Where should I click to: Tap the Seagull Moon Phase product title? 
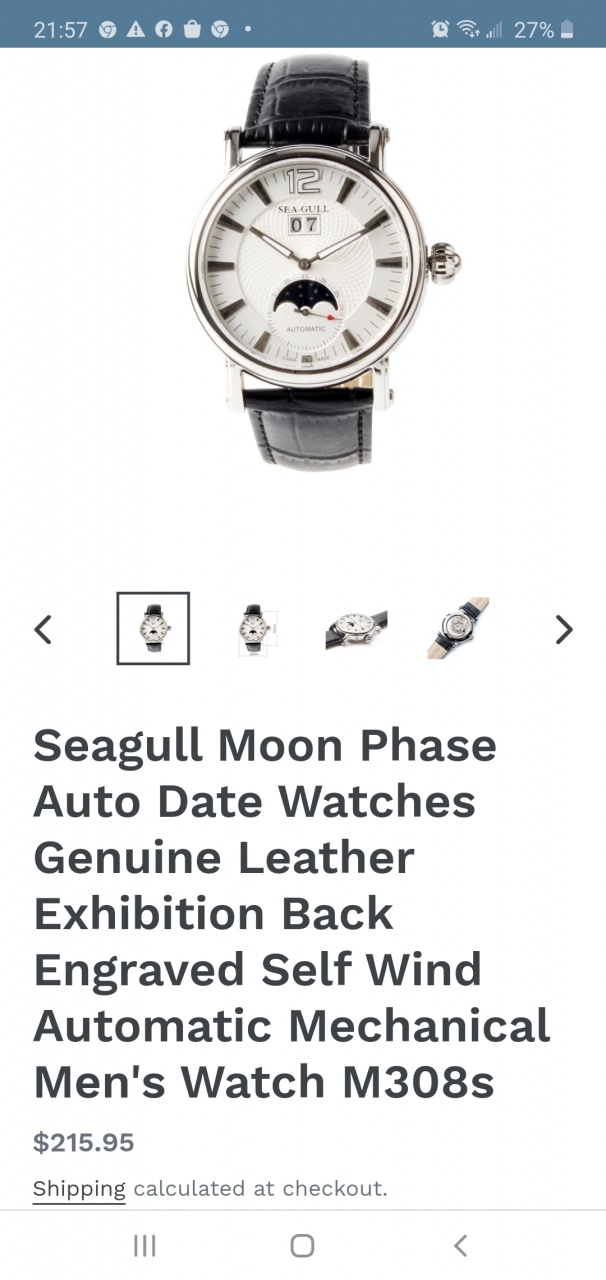tap(292, 914)
